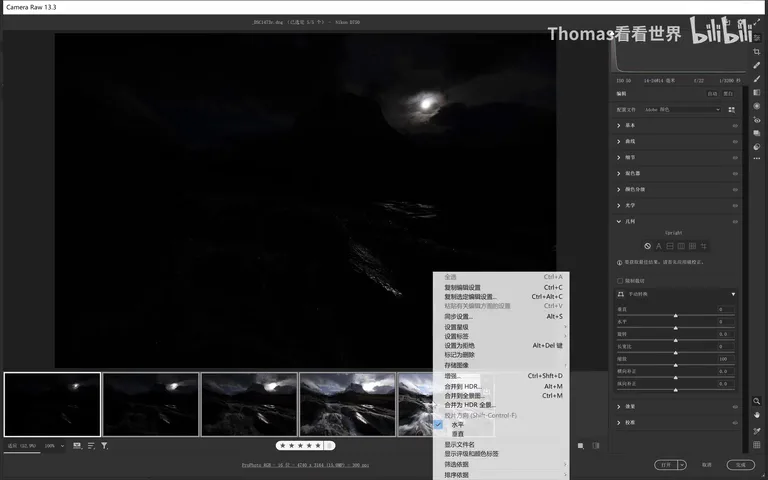Select the Zoom magnifier tool
The image size is (768, 480).
click(757, 401)
